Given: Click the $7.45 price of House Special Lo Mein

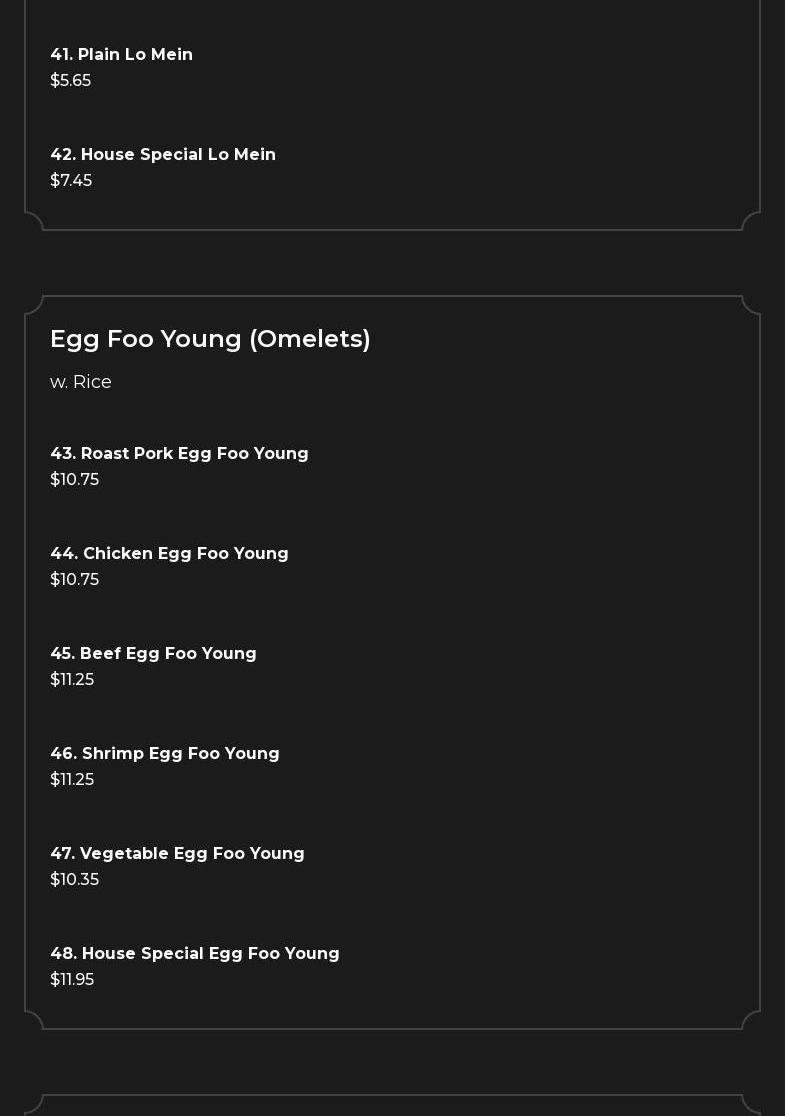Looking at the screenshot, I should click(x=71, y=180).
